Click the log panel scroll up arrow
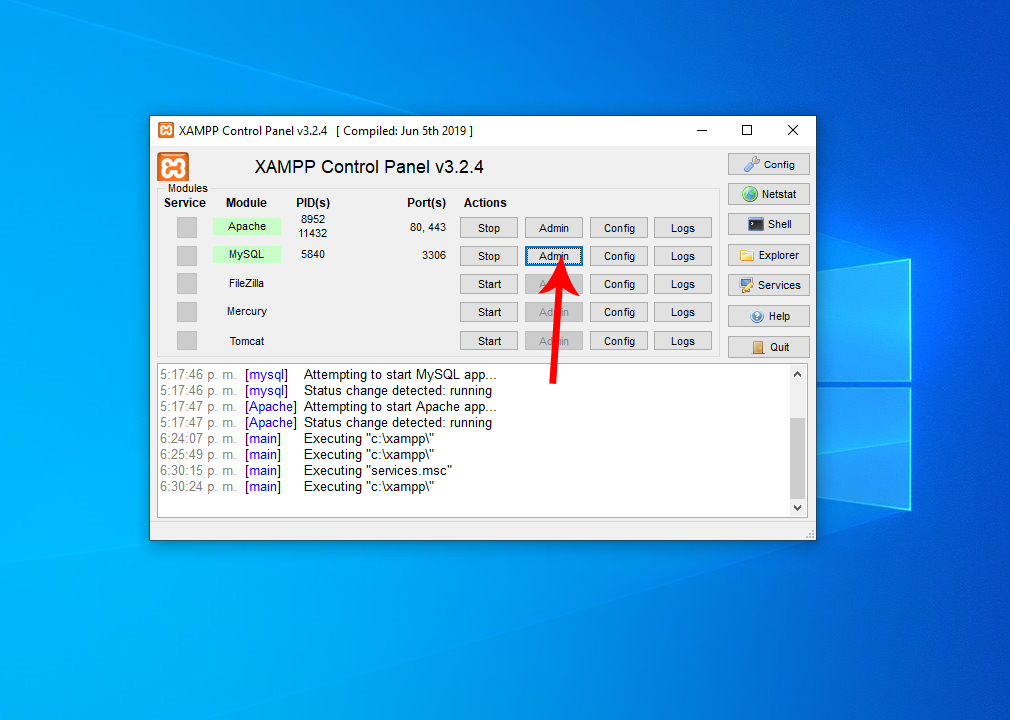 point(797,374)
